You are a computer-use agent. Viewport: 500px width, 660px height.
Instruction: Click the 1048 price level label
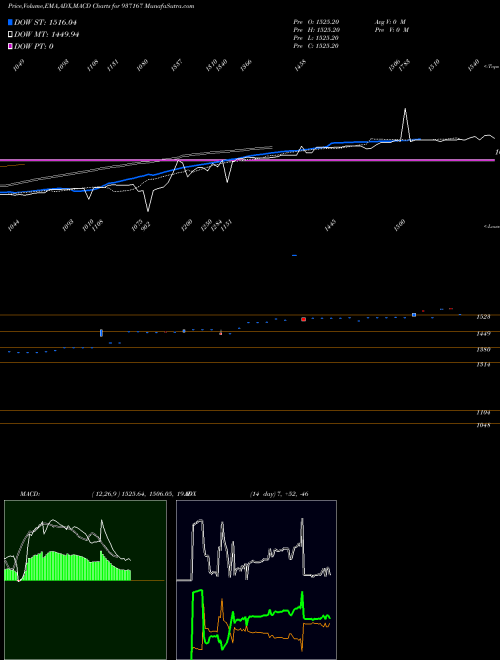pyautogui.click(x=483, y=426)
